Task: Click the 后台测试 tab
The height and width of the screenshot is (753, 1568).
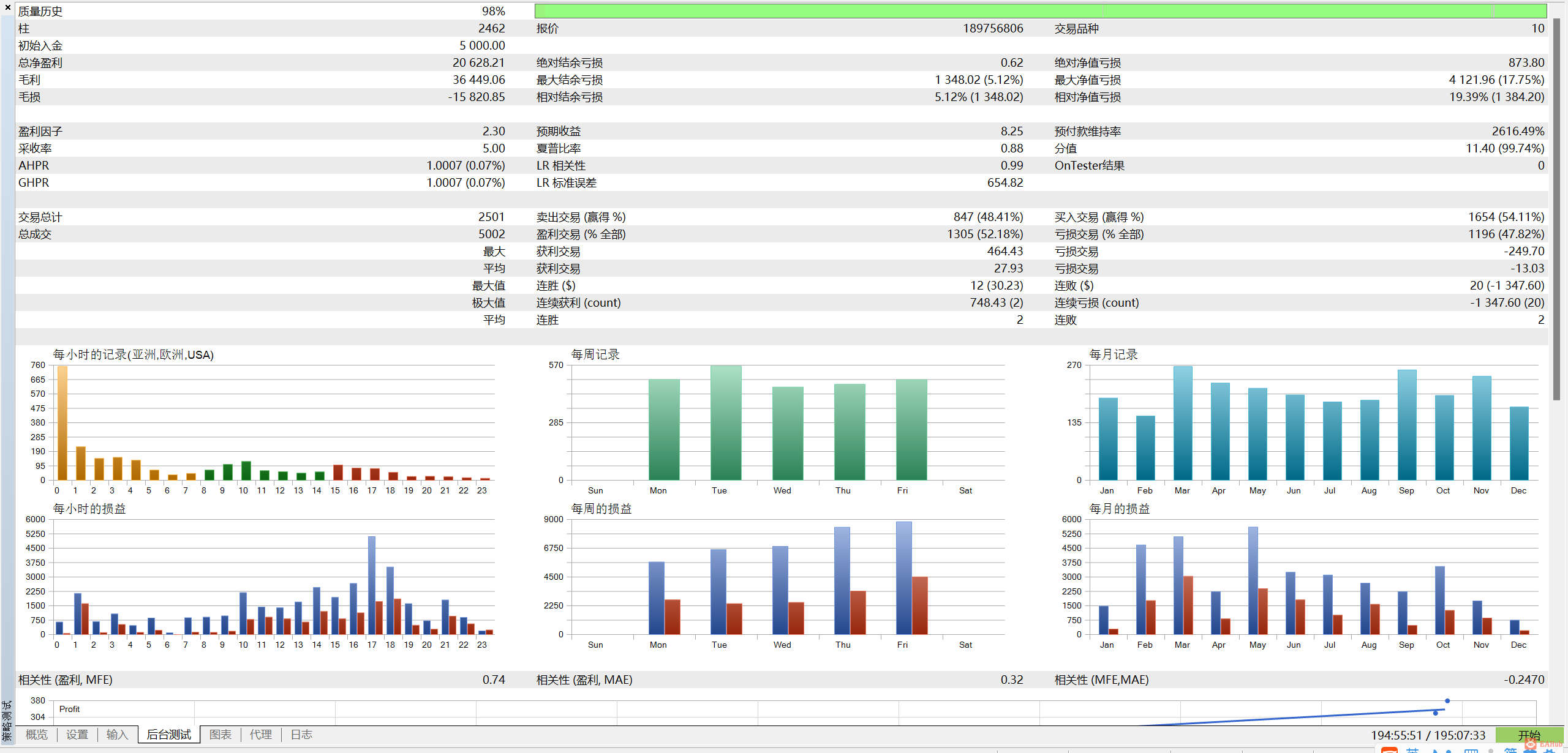Action: [x=169, y=735]
